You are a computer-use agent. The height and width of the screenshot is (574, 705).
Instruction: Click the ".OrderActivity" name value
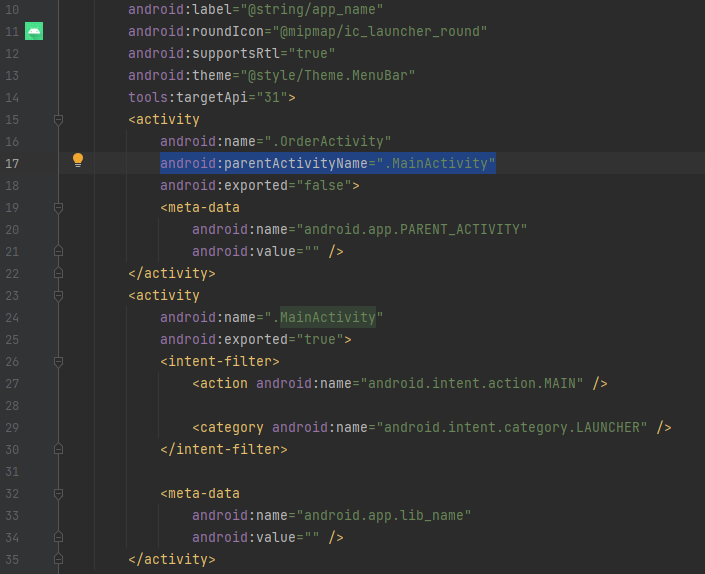tap(328, 141)
